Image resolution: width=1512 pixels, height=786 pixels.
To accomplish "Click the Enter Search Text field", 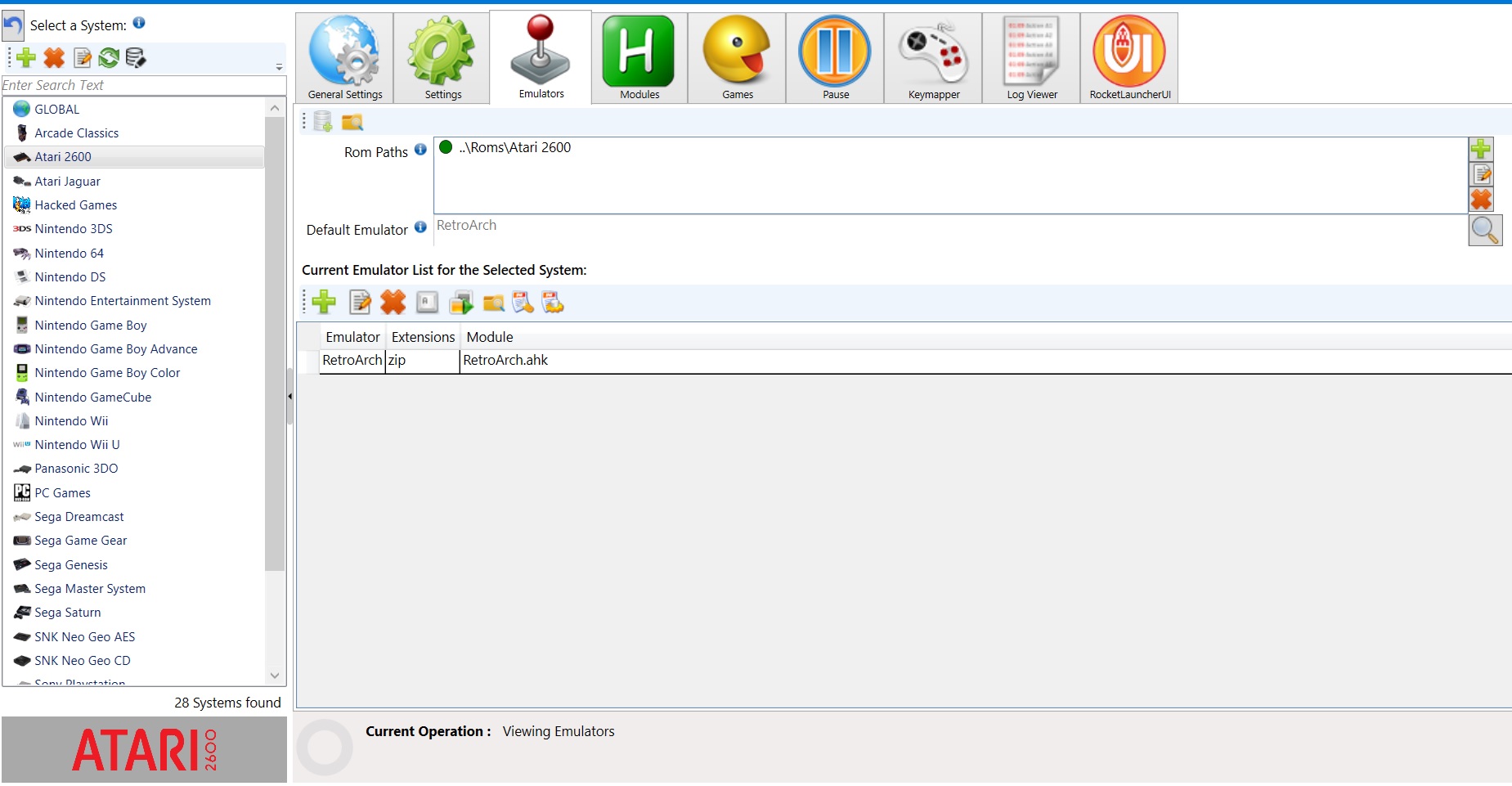I will [x=143, y=85].
